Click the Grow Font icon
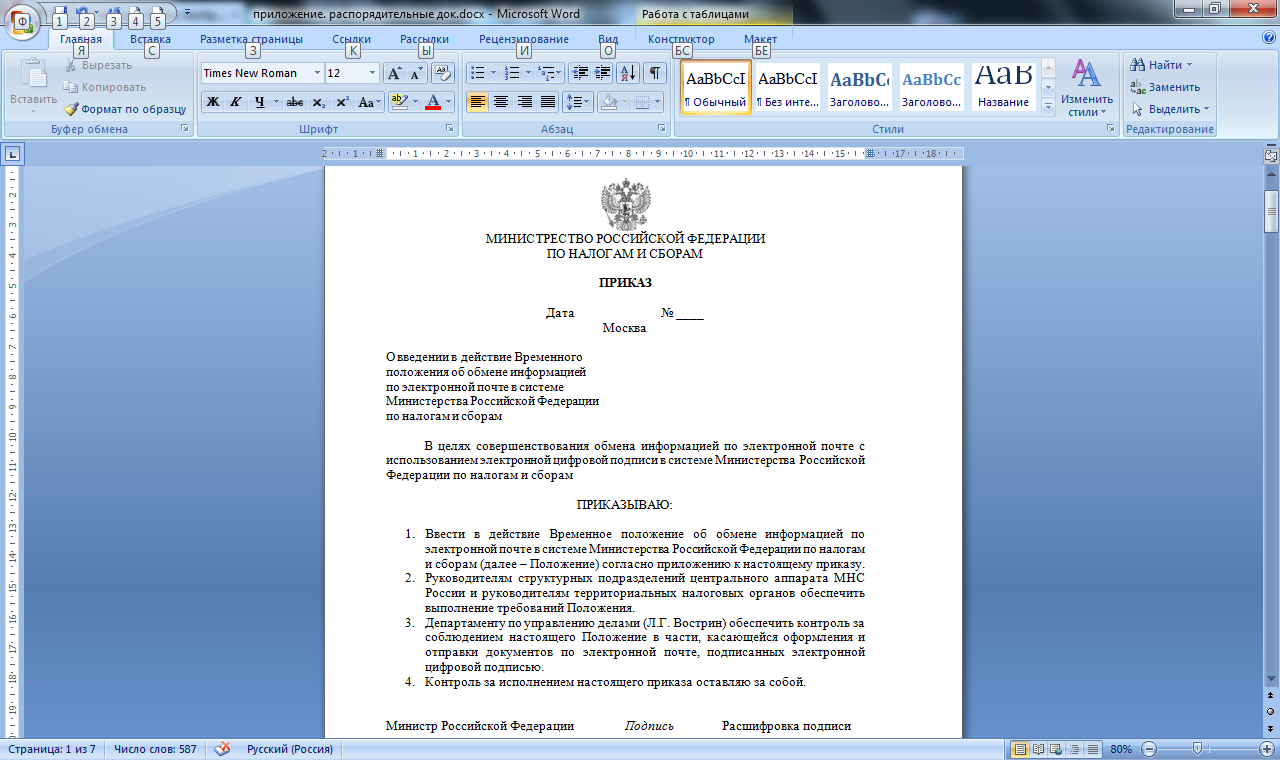The height and width of the screenshot is (760, 1280). pyautogui.click(x=394, y=73)
